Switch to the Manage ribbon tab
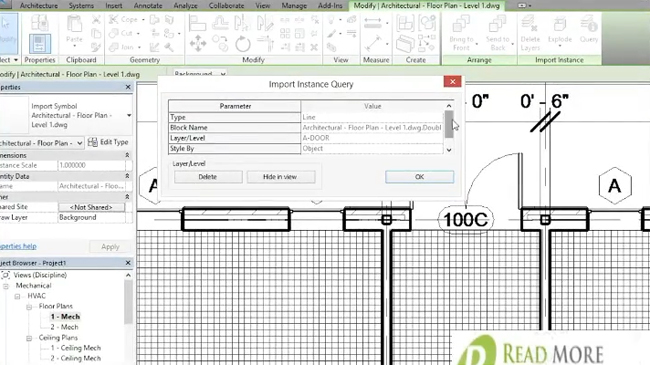The height and width of the screenshot is (365, 650). pyautogui.click(x=294, y=6)
